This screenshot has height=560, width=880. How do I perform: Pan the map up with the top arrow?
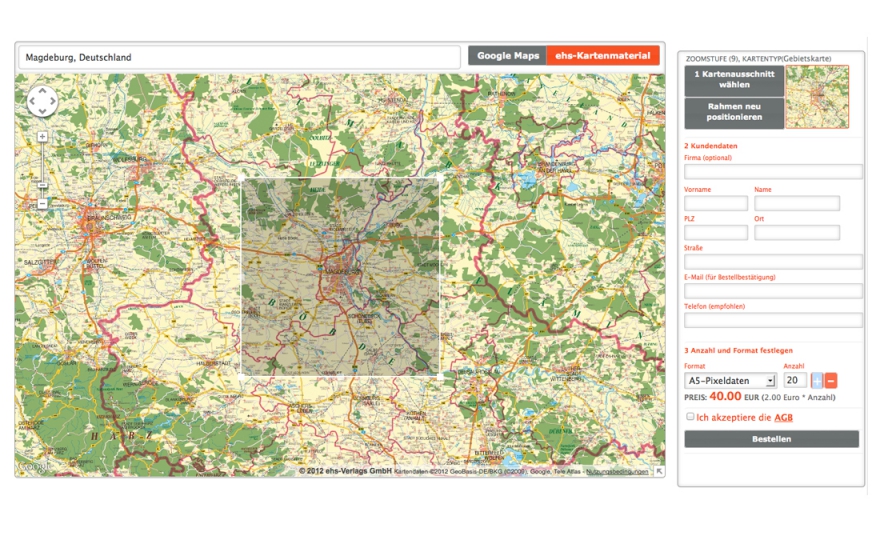(42, 91)
